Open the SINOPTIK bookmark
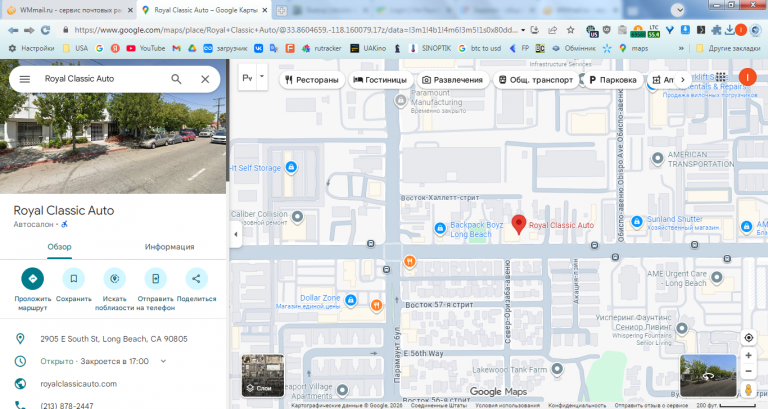 click(x=430, y=48)
